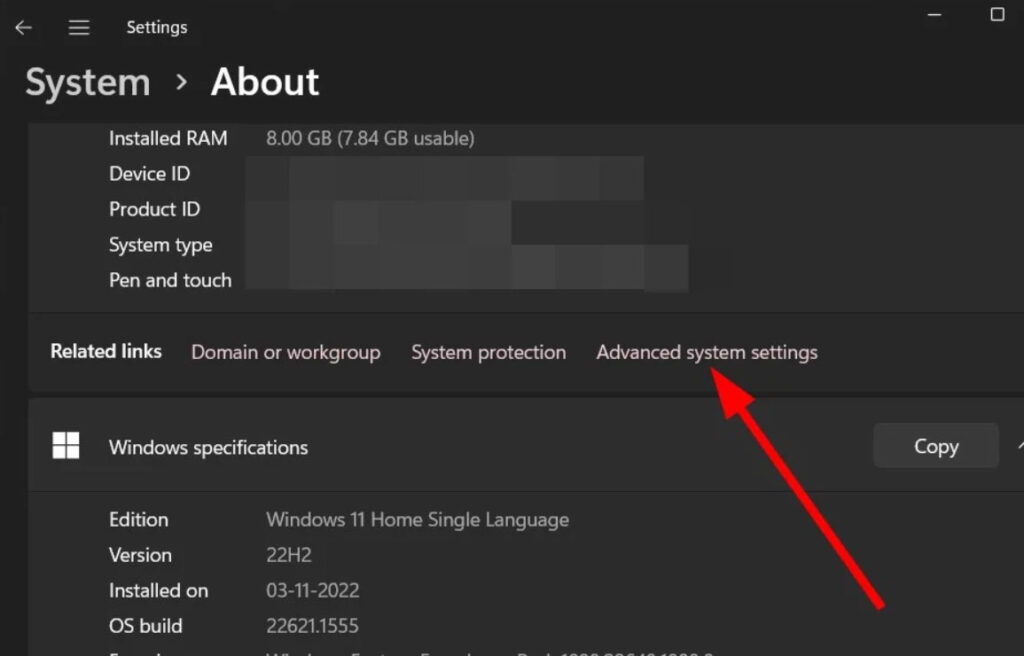
Task: Click the Settings window title
Action: 157,27
